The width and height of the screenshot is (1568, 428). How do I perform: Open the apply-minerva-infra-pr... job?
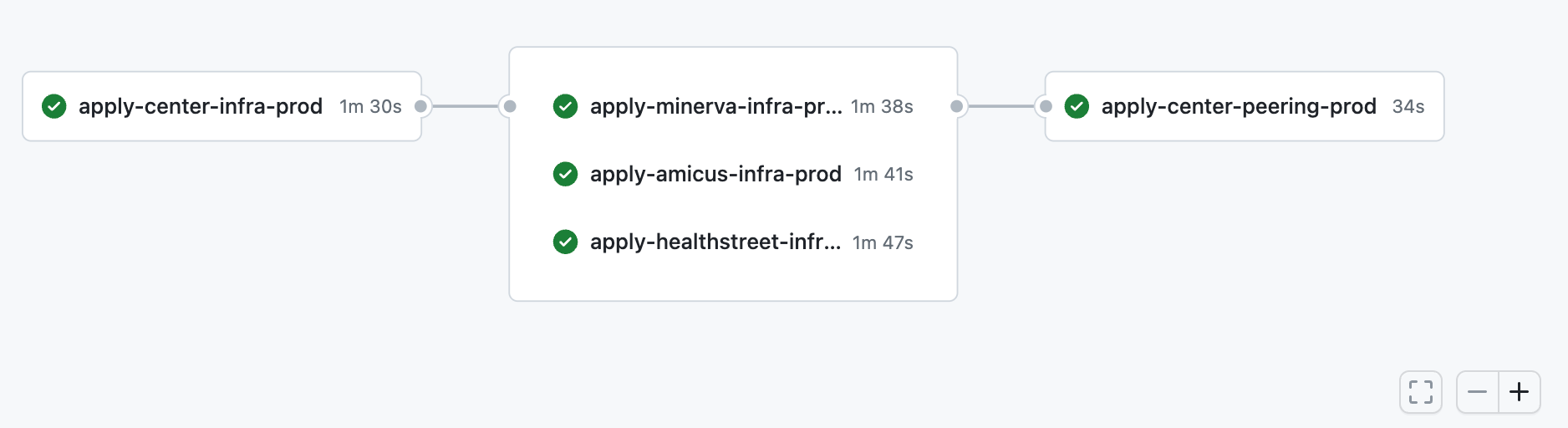coord(715,106)
